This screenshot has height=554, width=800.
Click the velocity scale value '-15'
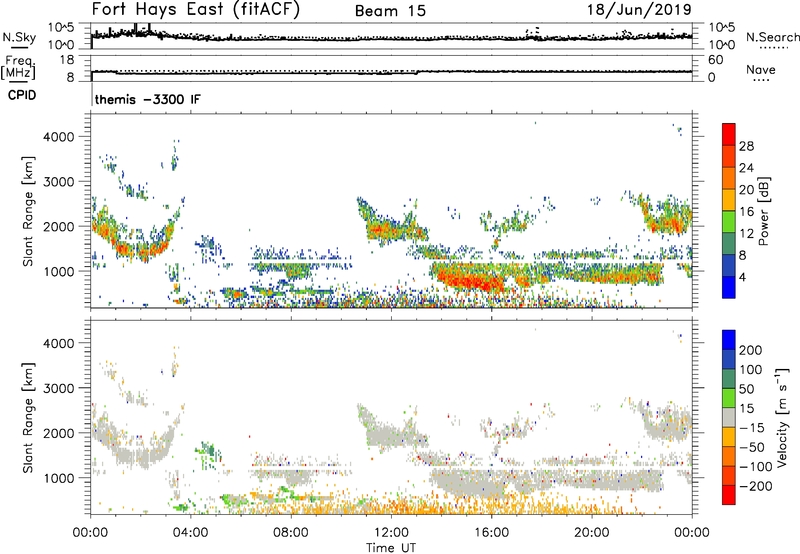(751, 428)
